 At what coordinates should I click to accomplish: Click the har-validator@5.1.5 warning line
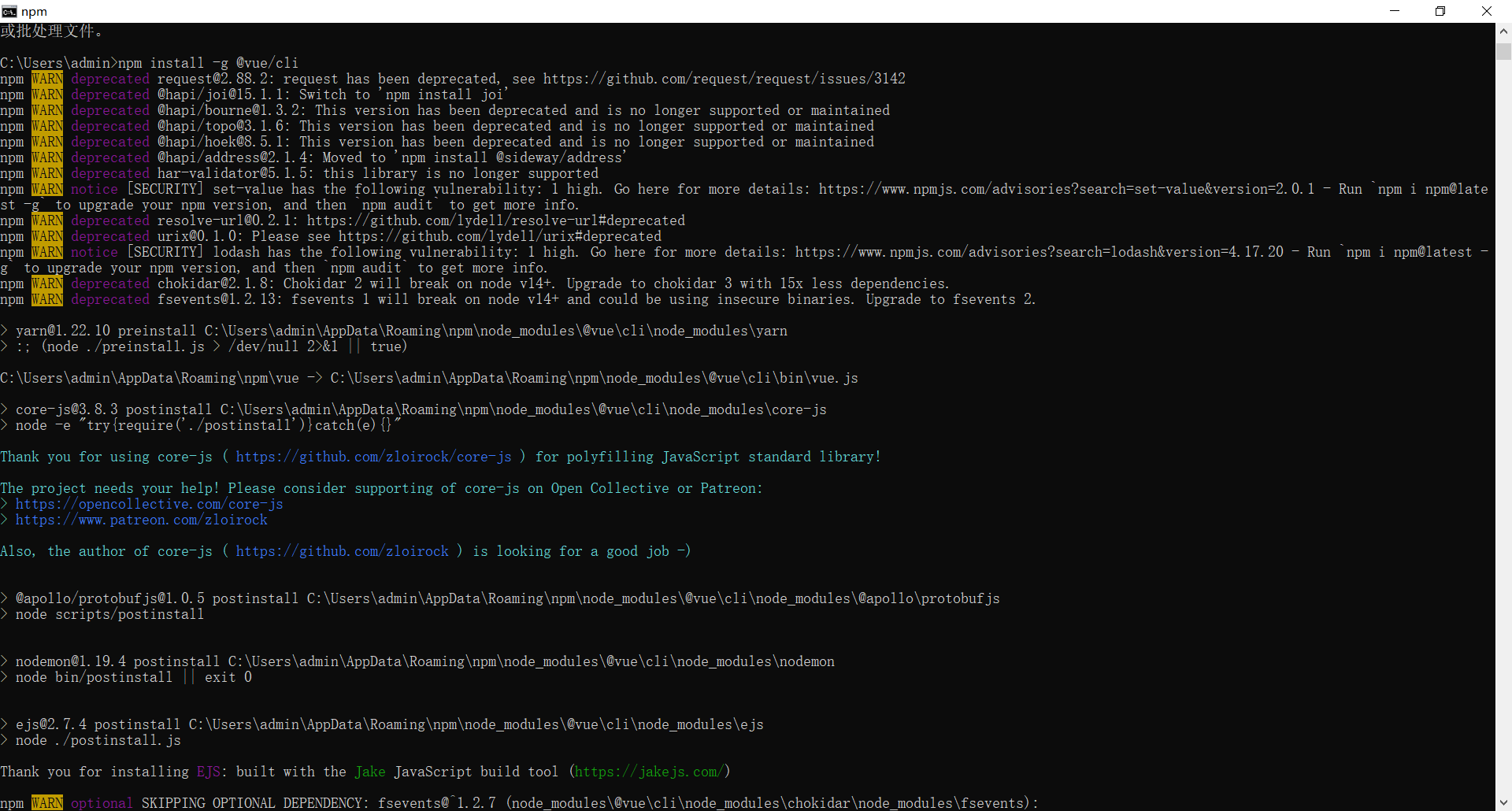click(x=299, y=173)
